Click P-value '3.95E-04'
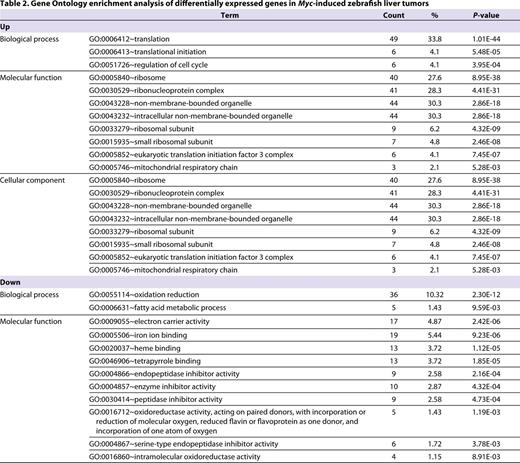Viewport: 520px width, 463px height. pos(486,65)
